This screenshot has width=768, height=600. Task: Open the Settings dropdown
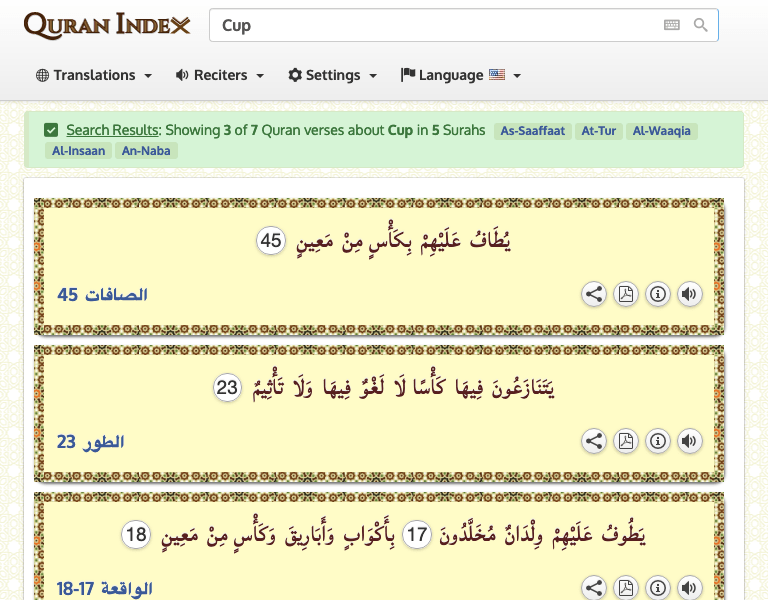pos(333,75)
